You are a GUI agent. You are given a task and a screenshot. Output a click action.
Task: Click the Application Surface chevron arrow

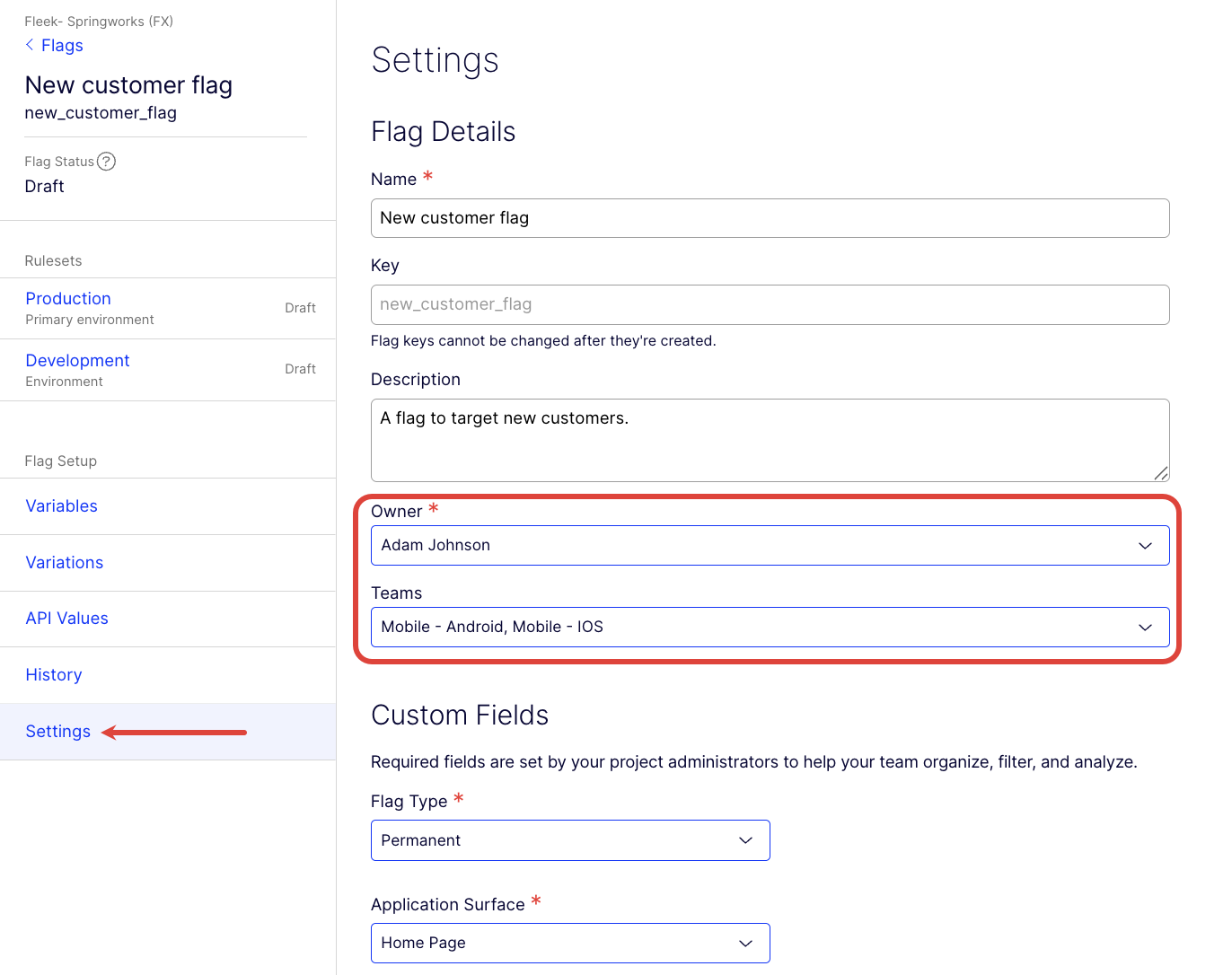pos(745,944)
